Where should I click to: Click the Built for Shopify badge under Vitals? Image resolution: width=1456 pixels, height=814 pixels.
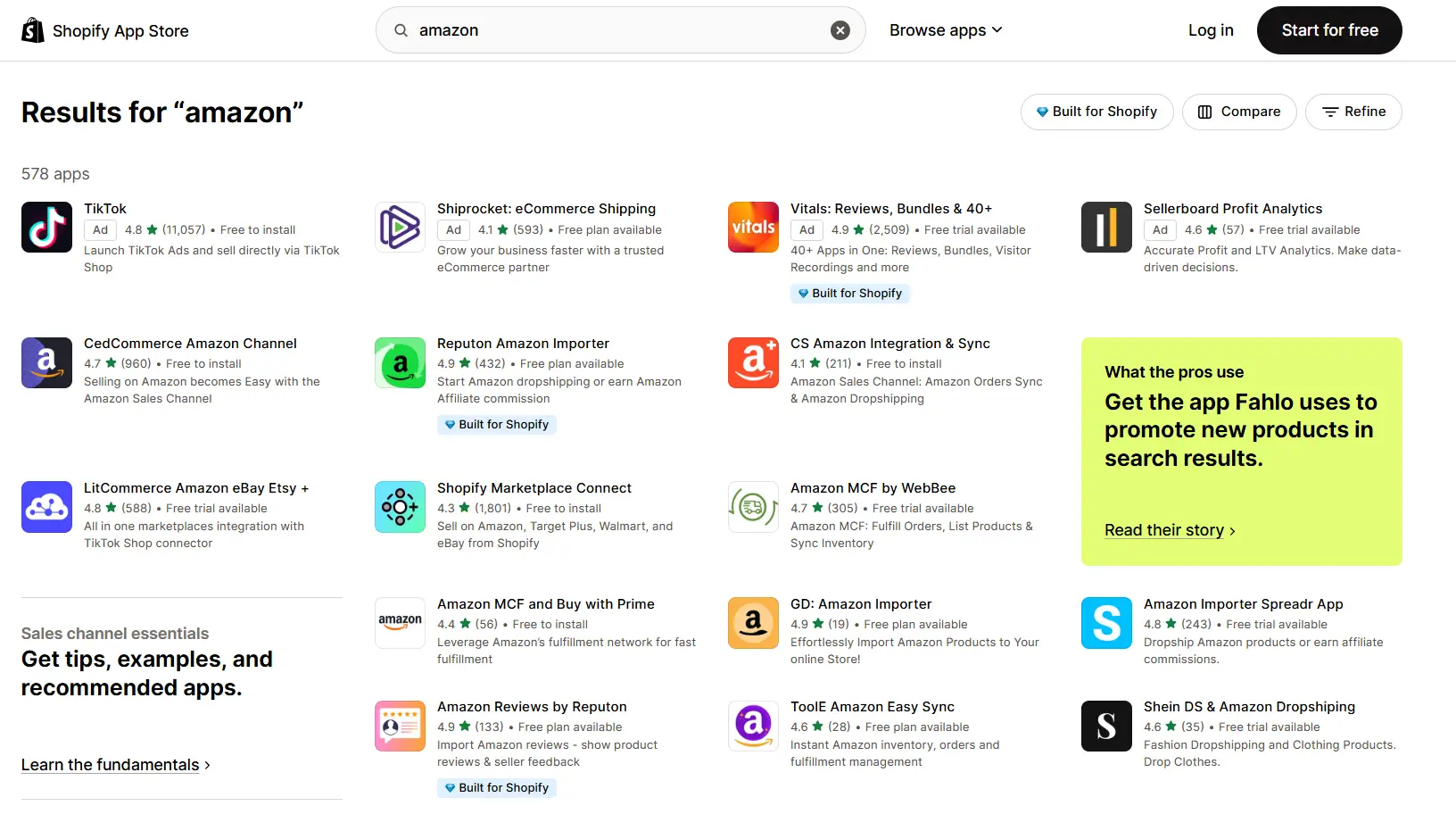[849, 293]
